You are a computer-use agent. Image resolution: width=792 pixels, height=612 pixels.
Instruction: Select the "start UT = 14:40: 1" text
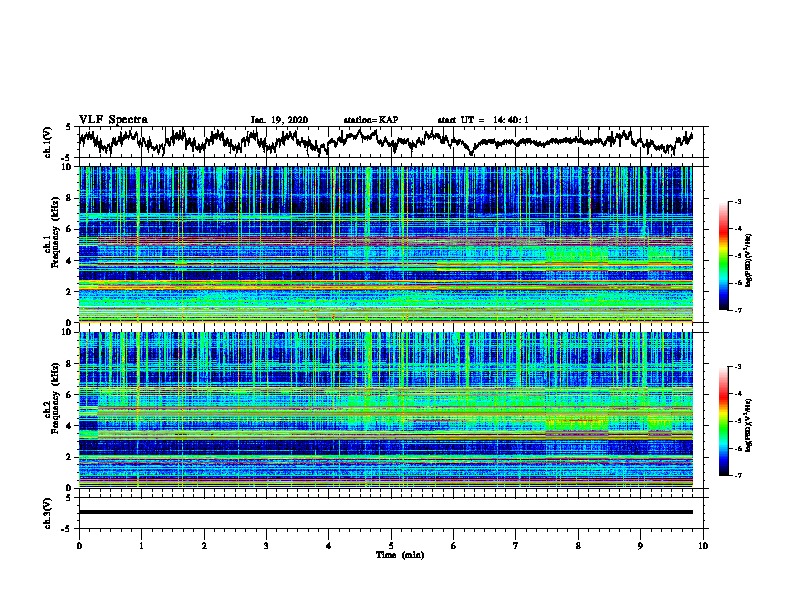tap(483, 120)
